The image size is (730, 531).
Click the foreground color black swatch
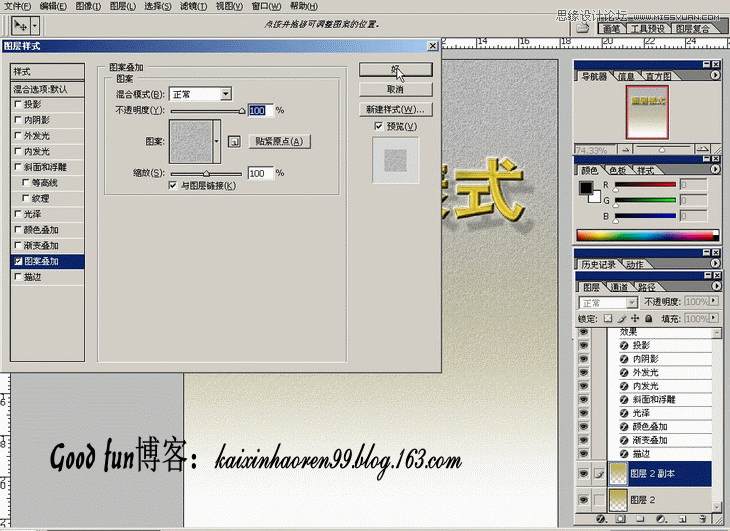pos(586,188)
